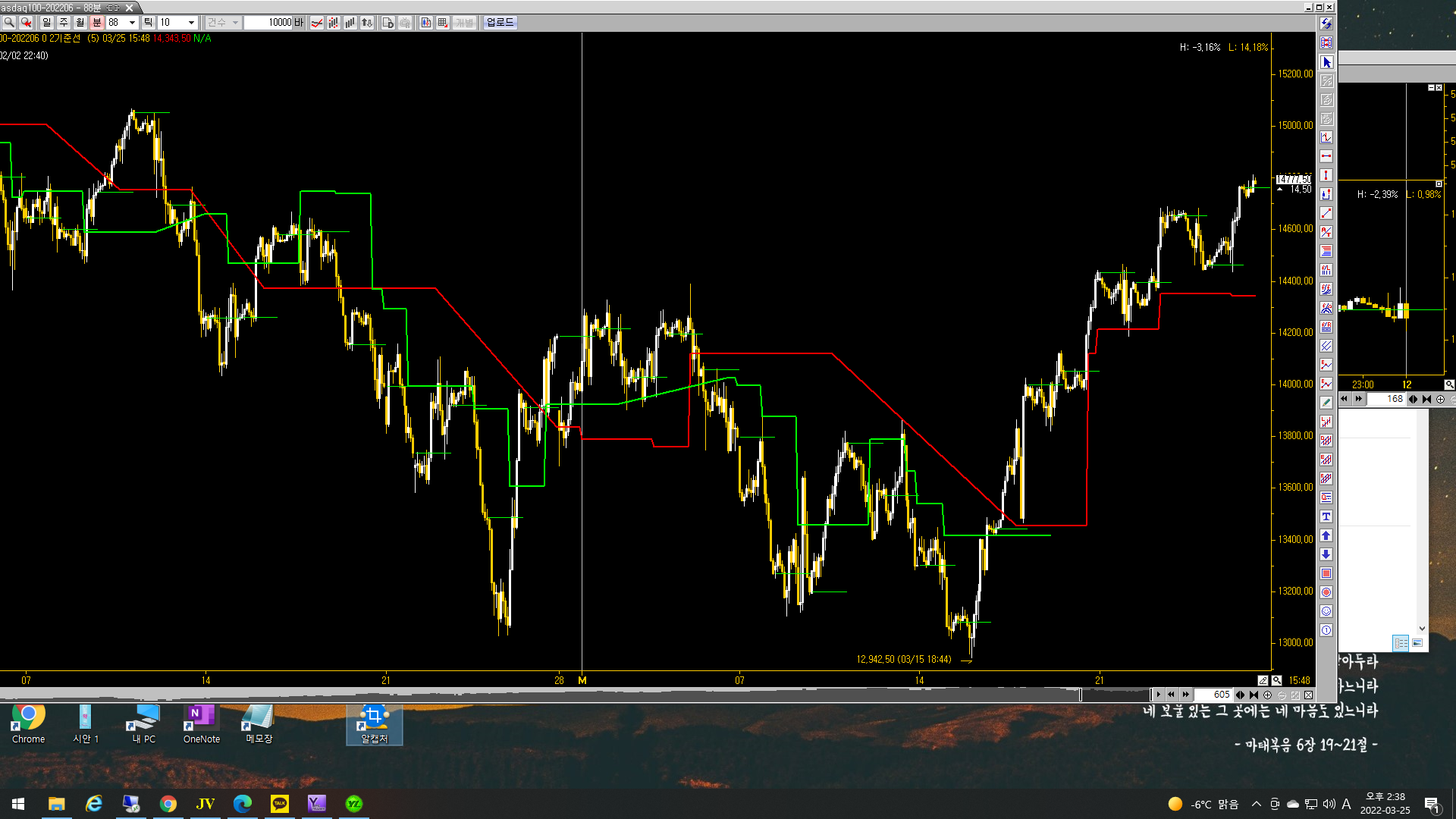Select the diagonal trend line tool

[x=1326, y=213]
